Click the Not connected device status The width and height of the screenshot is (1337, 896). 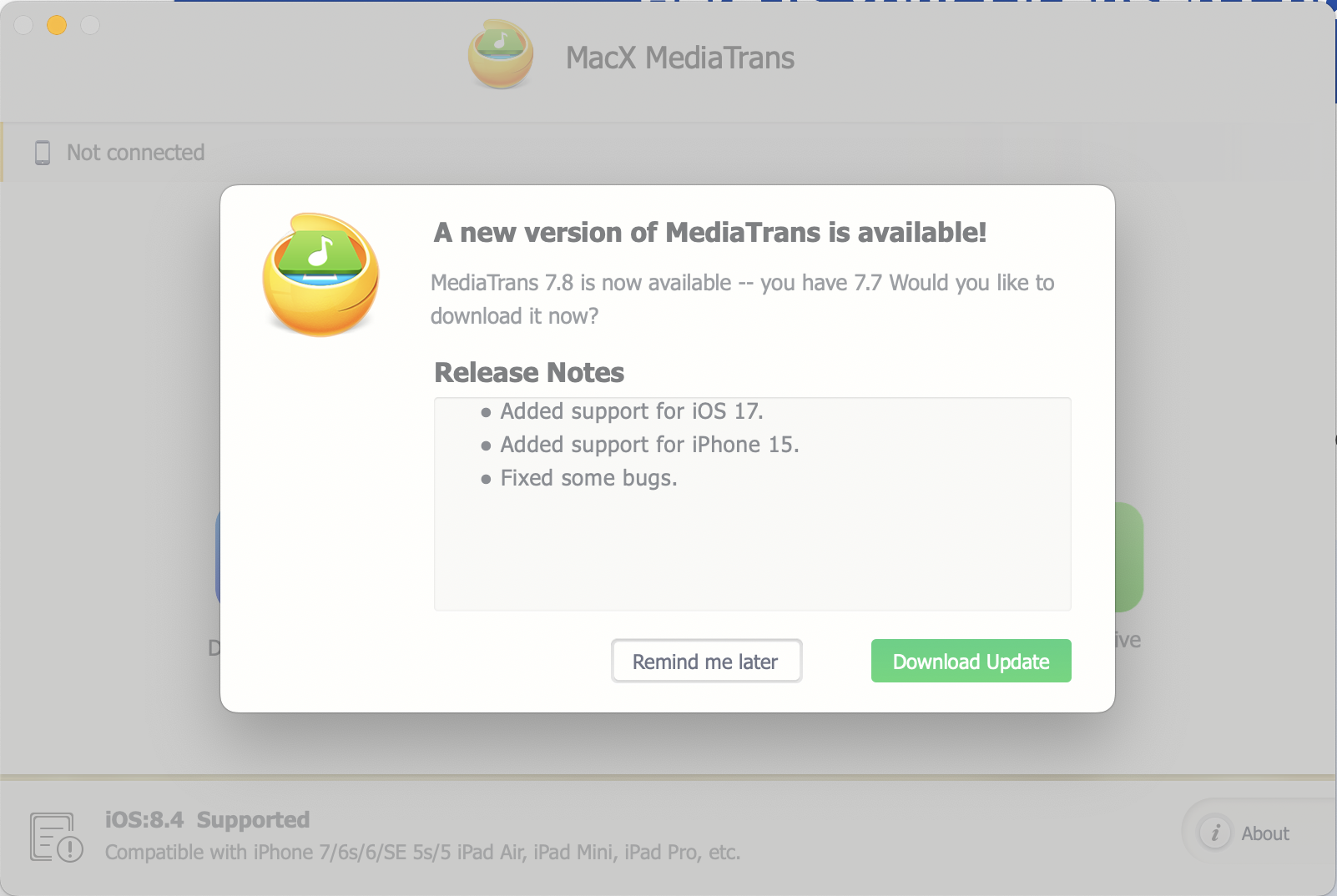click(135, 153)
